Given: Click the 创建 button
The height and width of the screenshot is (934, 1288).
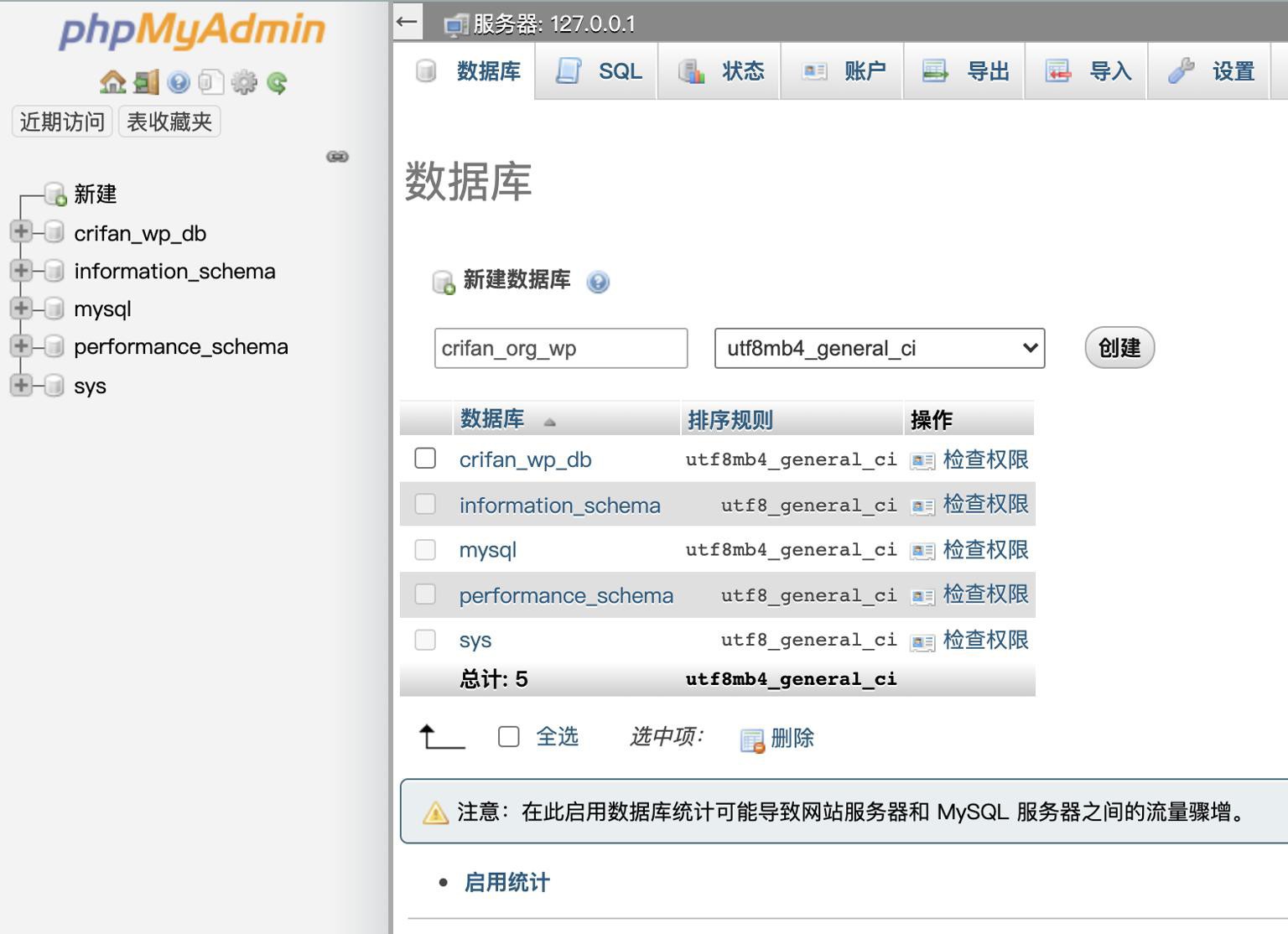Looking at the screenshot, I should coord(1119,348).
